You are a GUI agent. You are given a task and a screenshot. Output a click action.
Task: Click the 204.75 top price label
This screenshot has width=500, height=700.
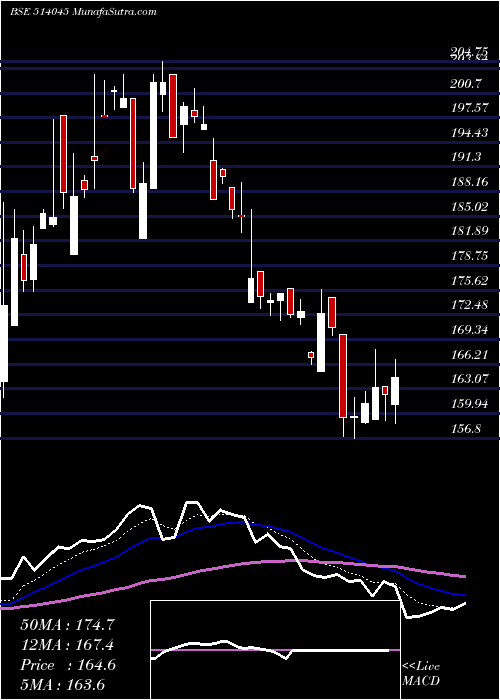pos(469,53)
